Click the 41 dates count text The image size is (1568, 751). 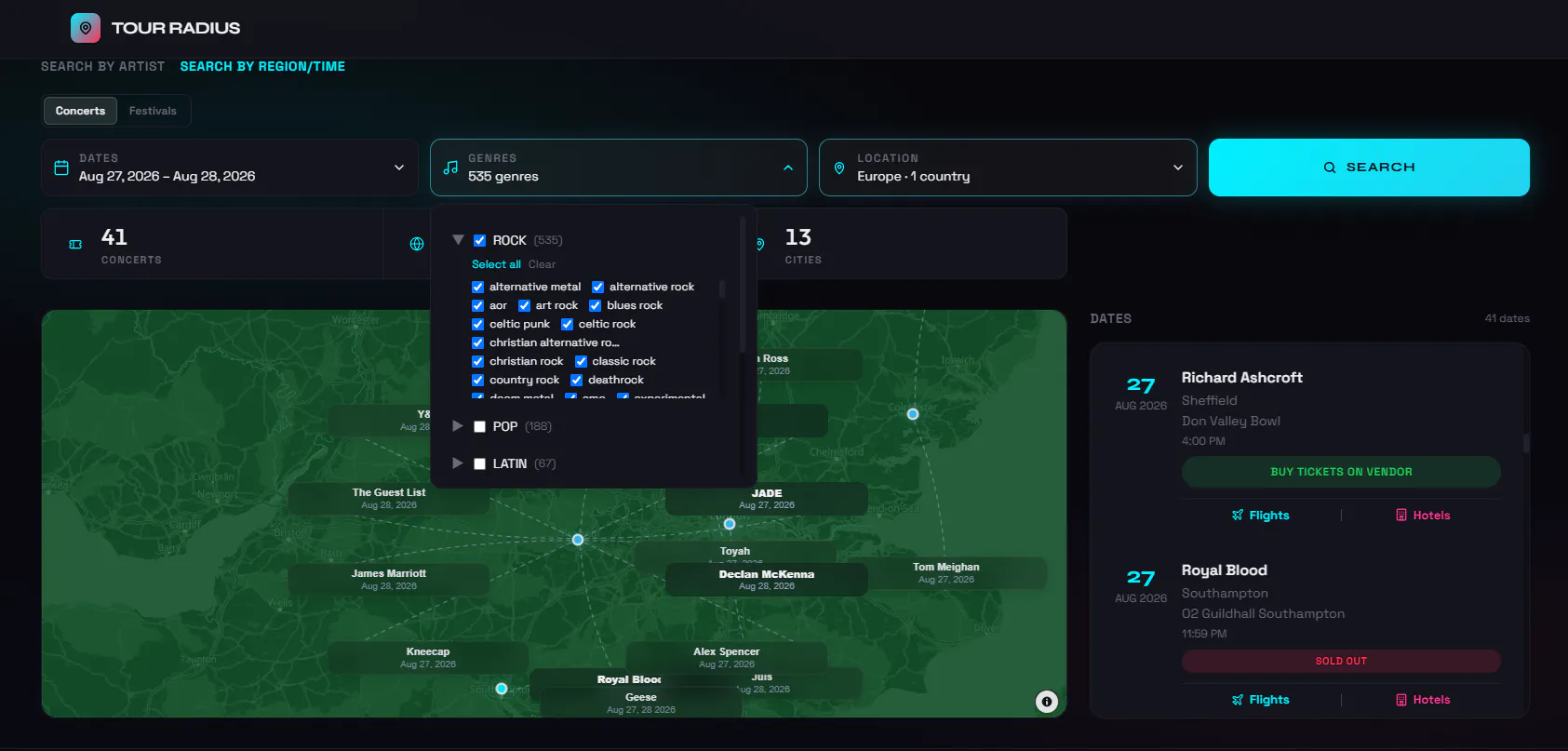pos(1507,318)
